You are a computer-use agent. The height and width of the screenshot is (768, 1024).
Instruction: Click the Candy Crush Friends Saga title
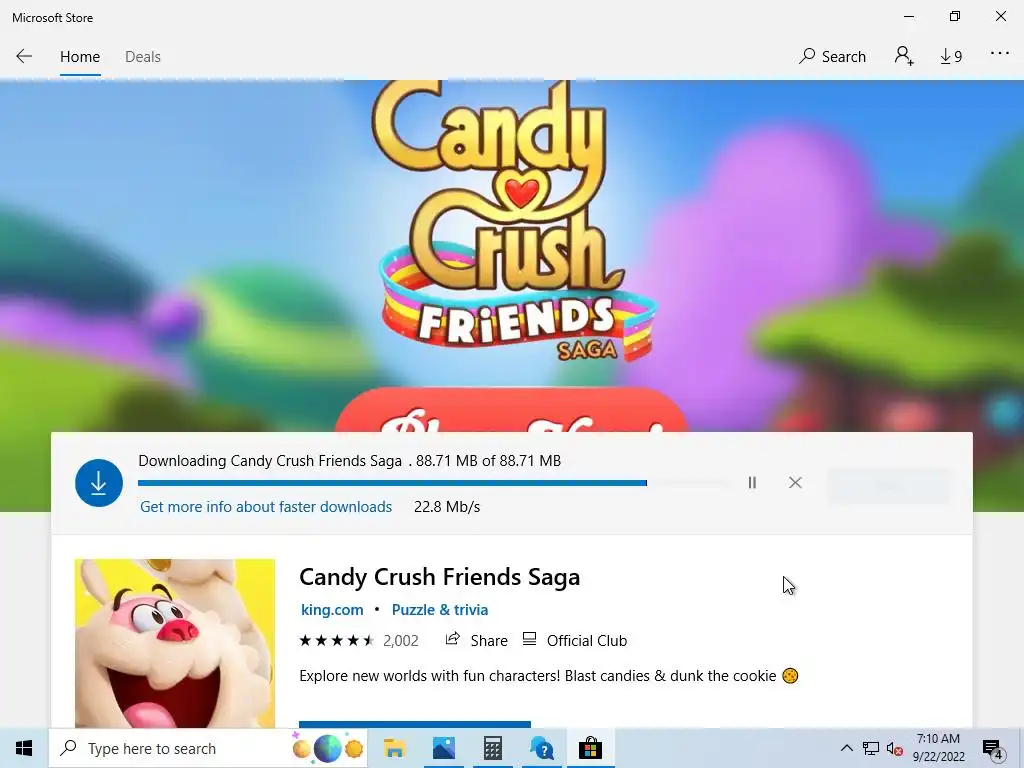coord(440,577)
